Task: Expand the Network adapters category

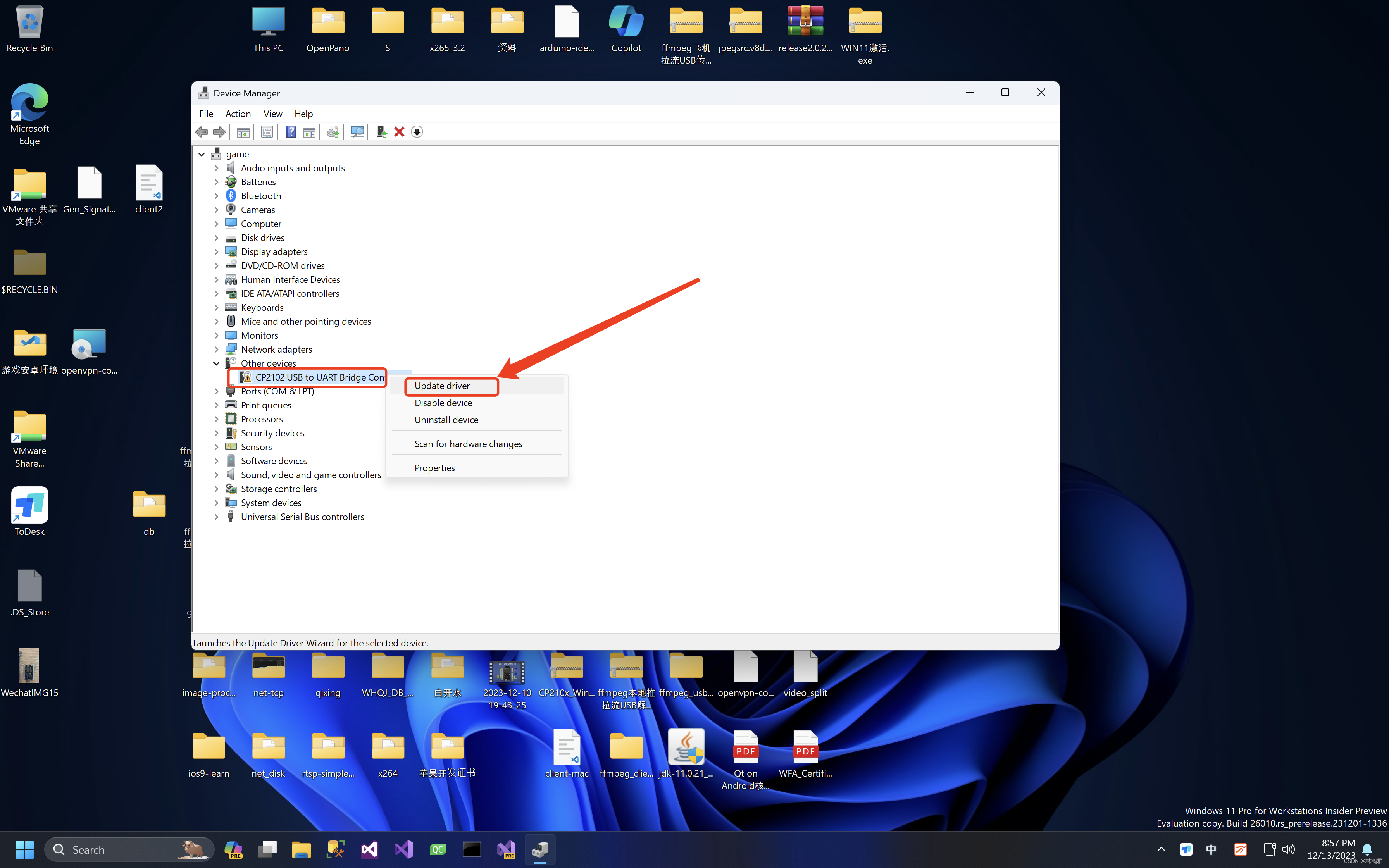Action: click(x=216, y=349)
